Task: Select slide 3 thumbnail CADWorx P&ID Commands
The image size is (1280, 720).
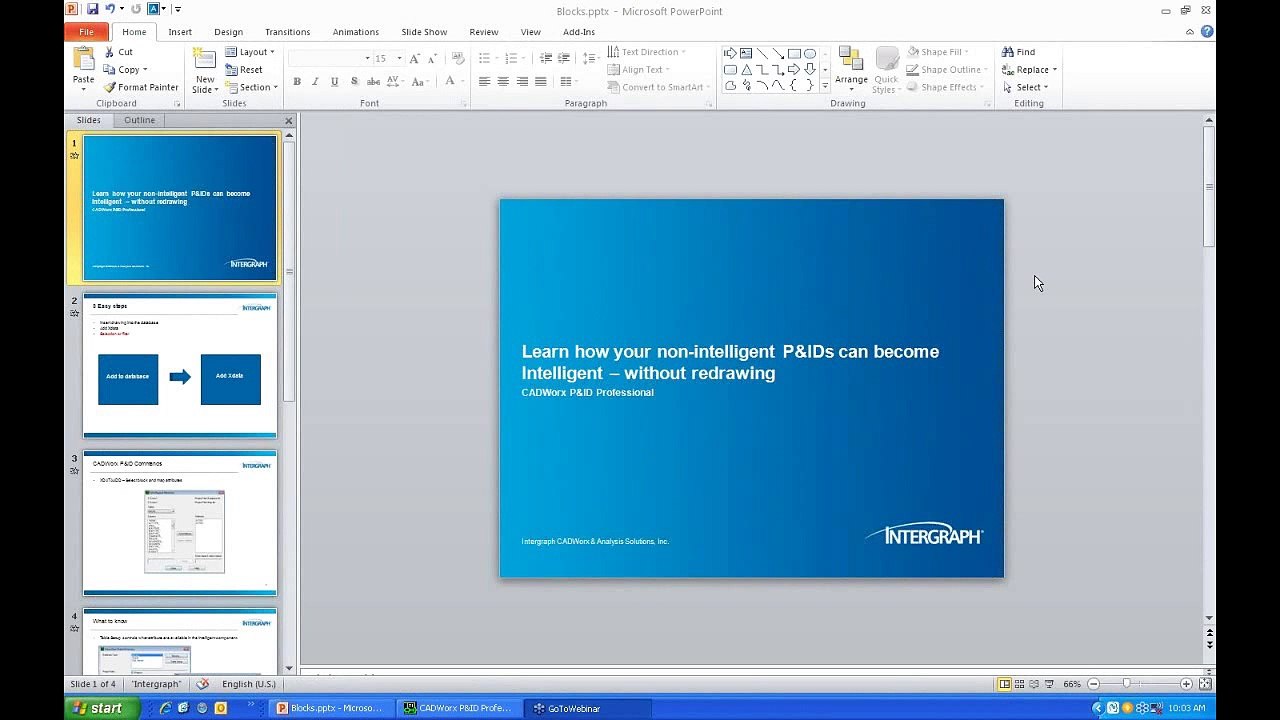Action: [180, 523]
